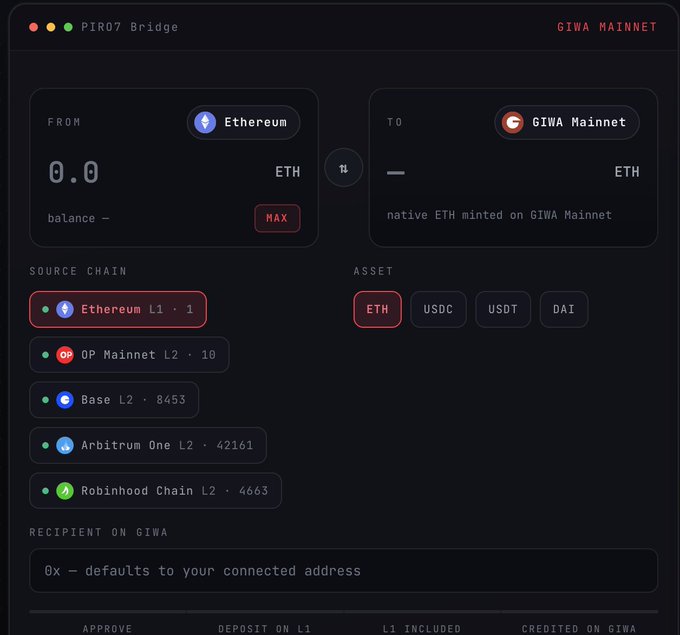680x635 pixels.
Task: Click 'native ETH minted on GIWA Mainnet' text
Action: click(499, 215)
